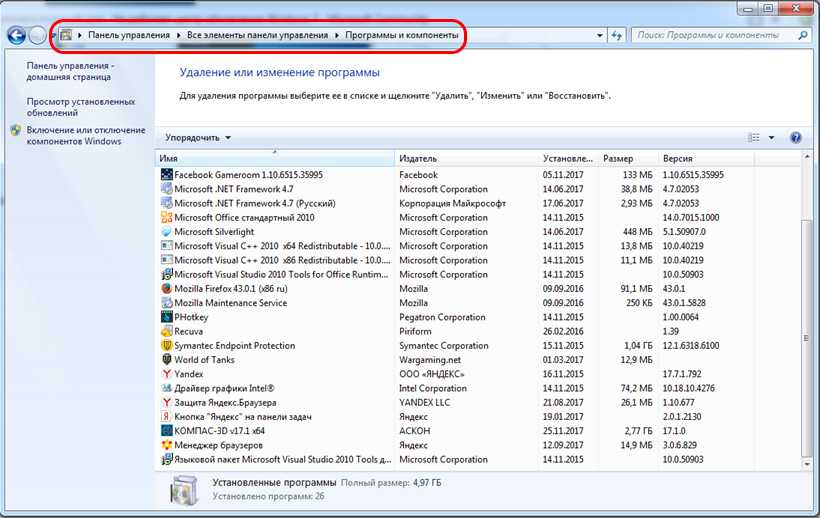Click the search magnifier icon
Screen dimensions: 820x518
pyautogui.click(x=803, y=36)
